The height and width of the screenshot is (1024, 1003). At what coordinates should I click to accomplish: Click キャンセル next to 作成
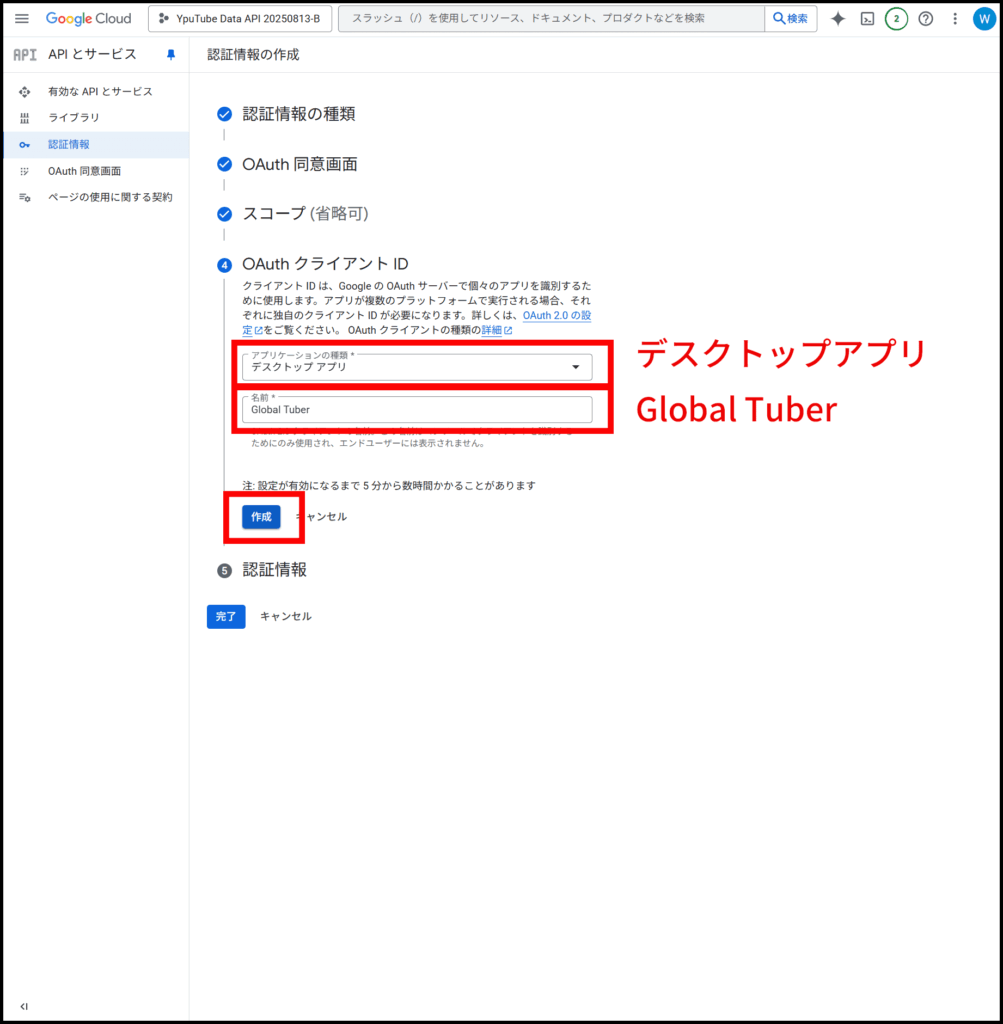tap(322, 517)
